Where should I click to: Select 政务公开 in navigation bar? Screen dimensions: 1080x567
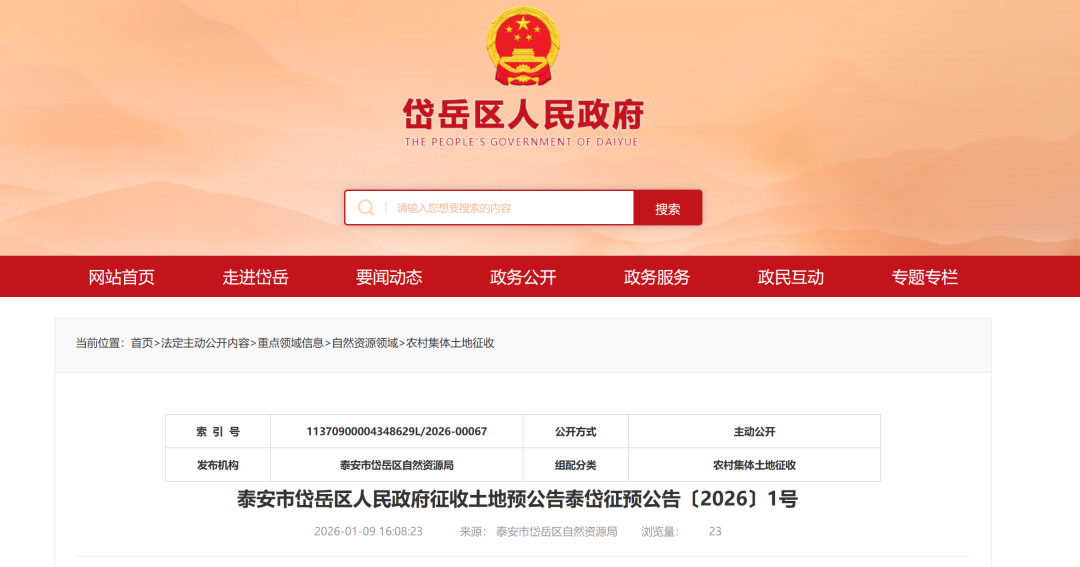click(523, 277)
